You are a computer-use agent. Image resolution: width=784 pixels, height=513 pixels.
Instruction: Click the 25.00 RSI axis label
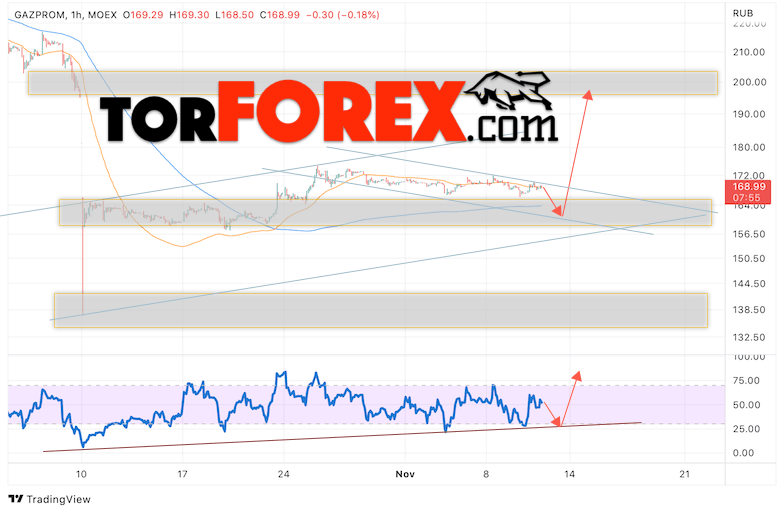[746, 428]
